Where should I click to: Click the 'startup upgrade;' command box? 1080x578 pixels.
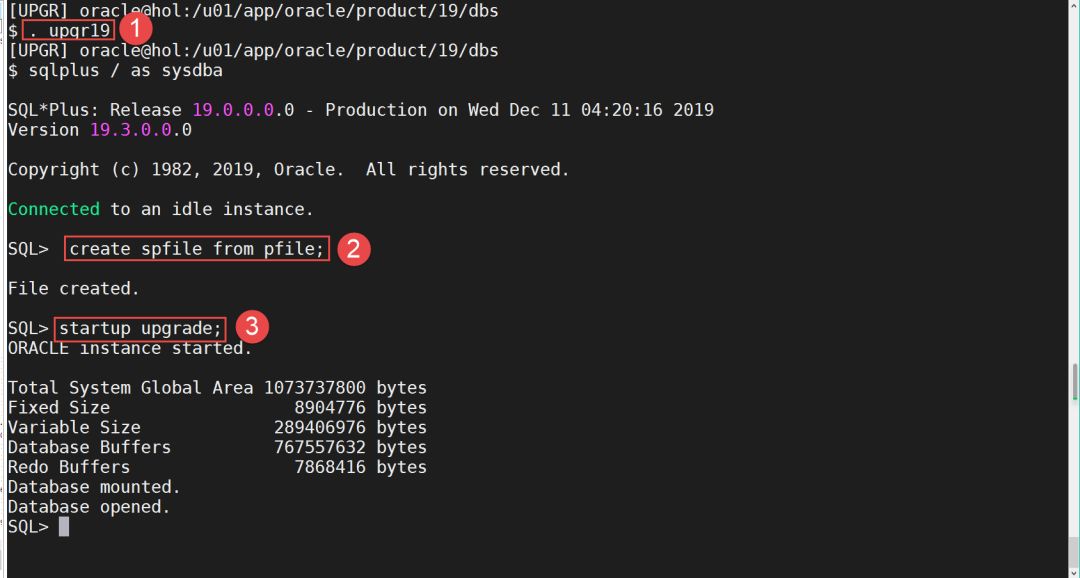[139, 328]
